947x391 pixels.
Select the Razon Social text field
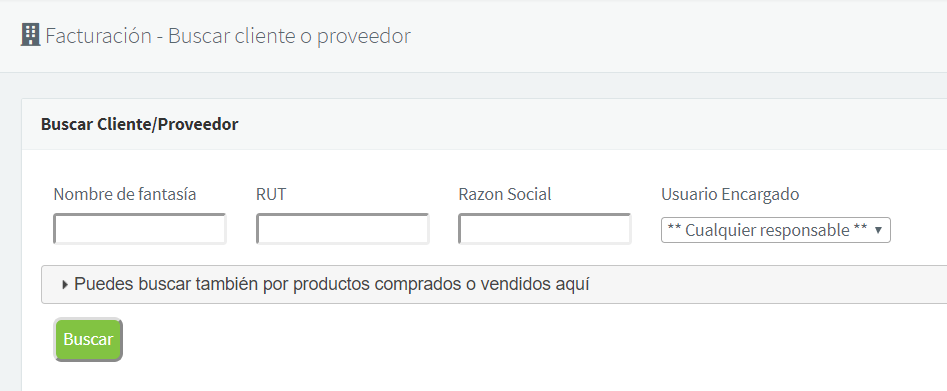pos(545,229)
